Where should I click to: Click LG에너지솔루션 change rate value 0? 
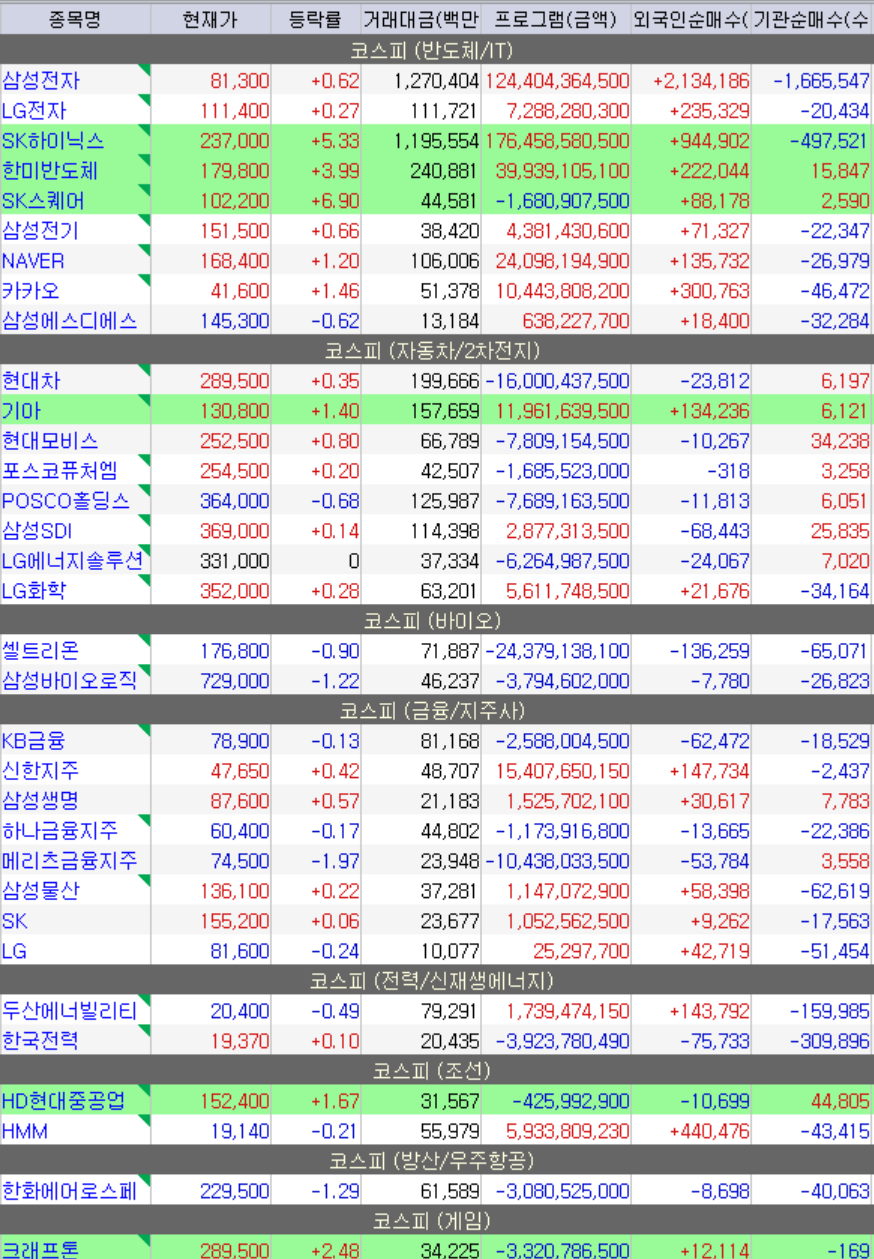[354, 561]
